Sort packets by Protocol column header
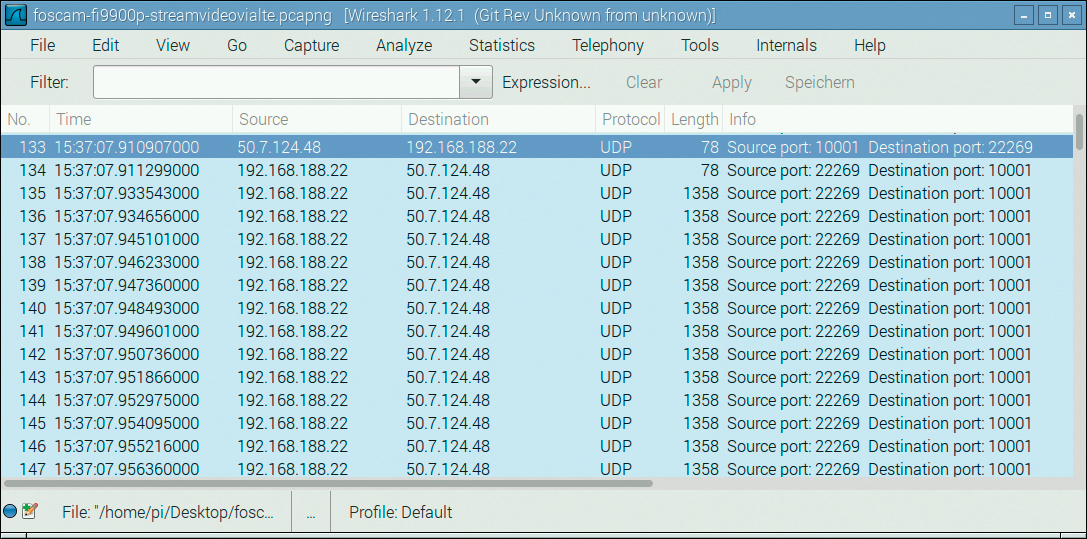The image size is (1087, 539). tap(630, 119)
